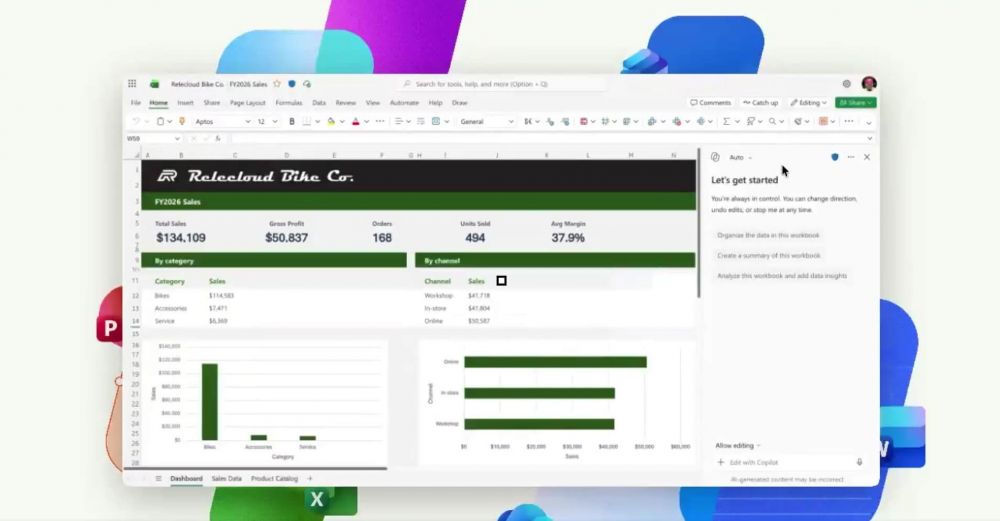The image size is (1000, 521).
Task: Open the app launcher grid icon
Action: coord(132,84)
